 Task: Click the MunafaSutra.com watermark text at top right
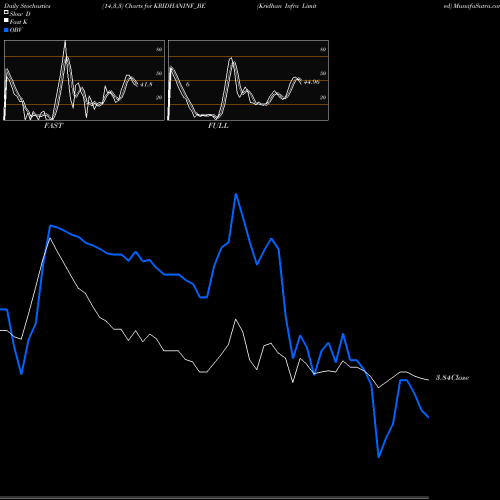pyautogui.click(x=472, y=6)
